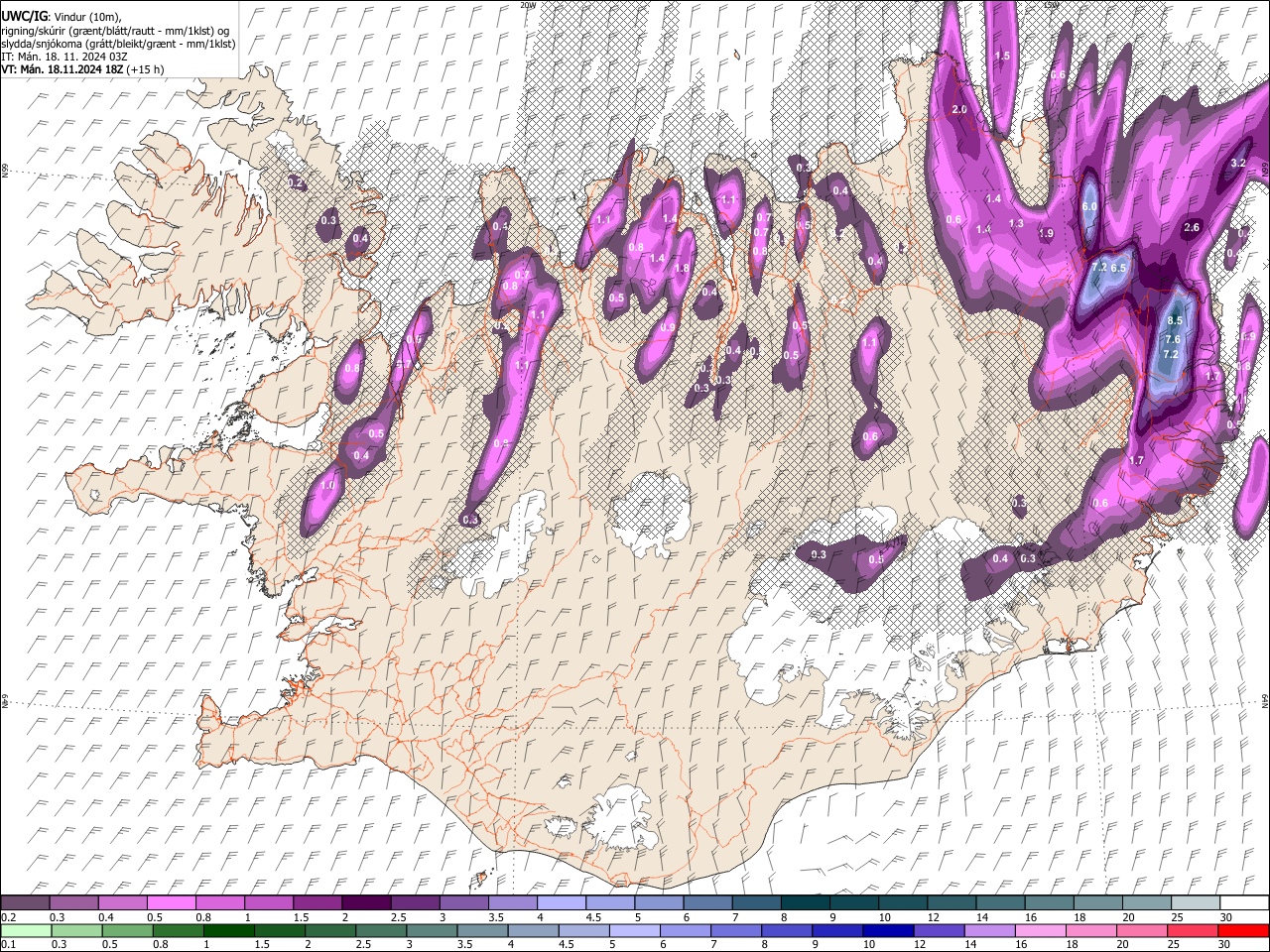Click the 2.0 precipitation value on the map
1270x952 pixels.
pyautogui.click(x=959, y=109)
